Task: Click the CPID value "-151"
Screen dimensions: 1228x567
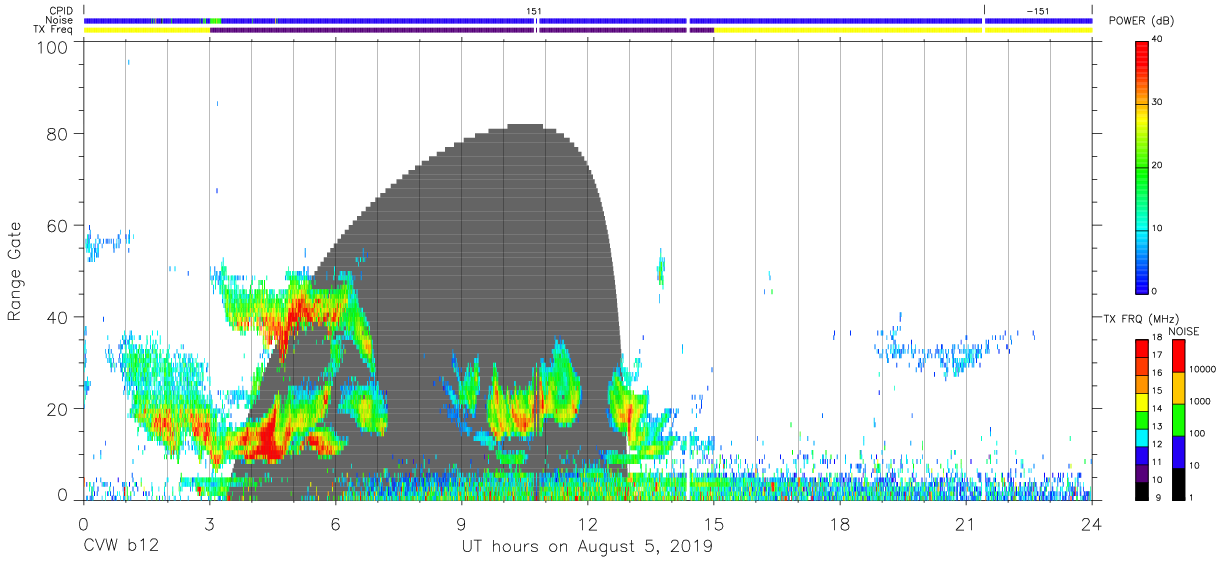Action: point(1037,10)
